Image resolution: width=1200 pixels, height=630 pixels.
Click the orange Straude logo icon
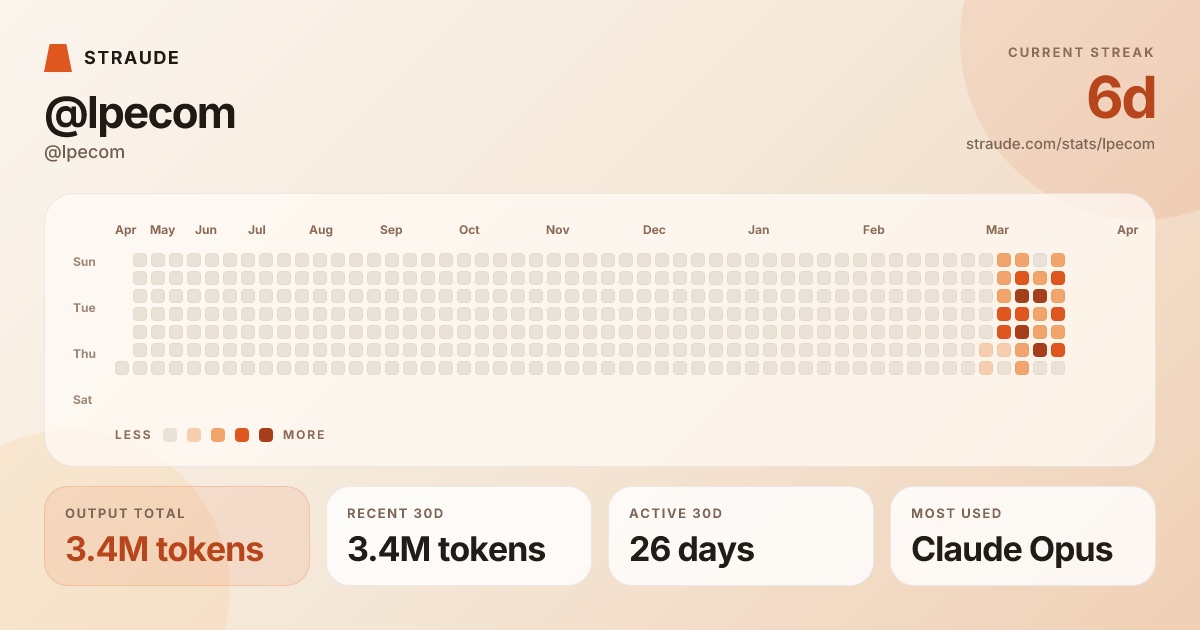[x=58, y=58]
